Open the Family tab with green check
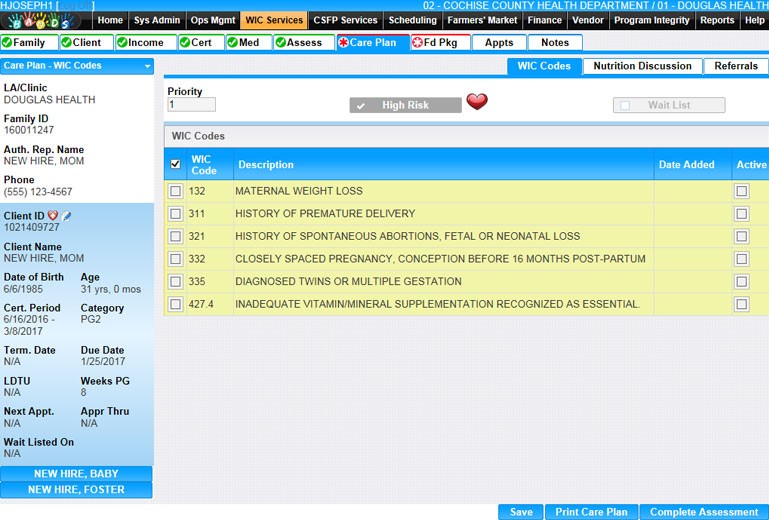Image resolution: width=769 pixels, height=520 pixels. pos(28,43)
